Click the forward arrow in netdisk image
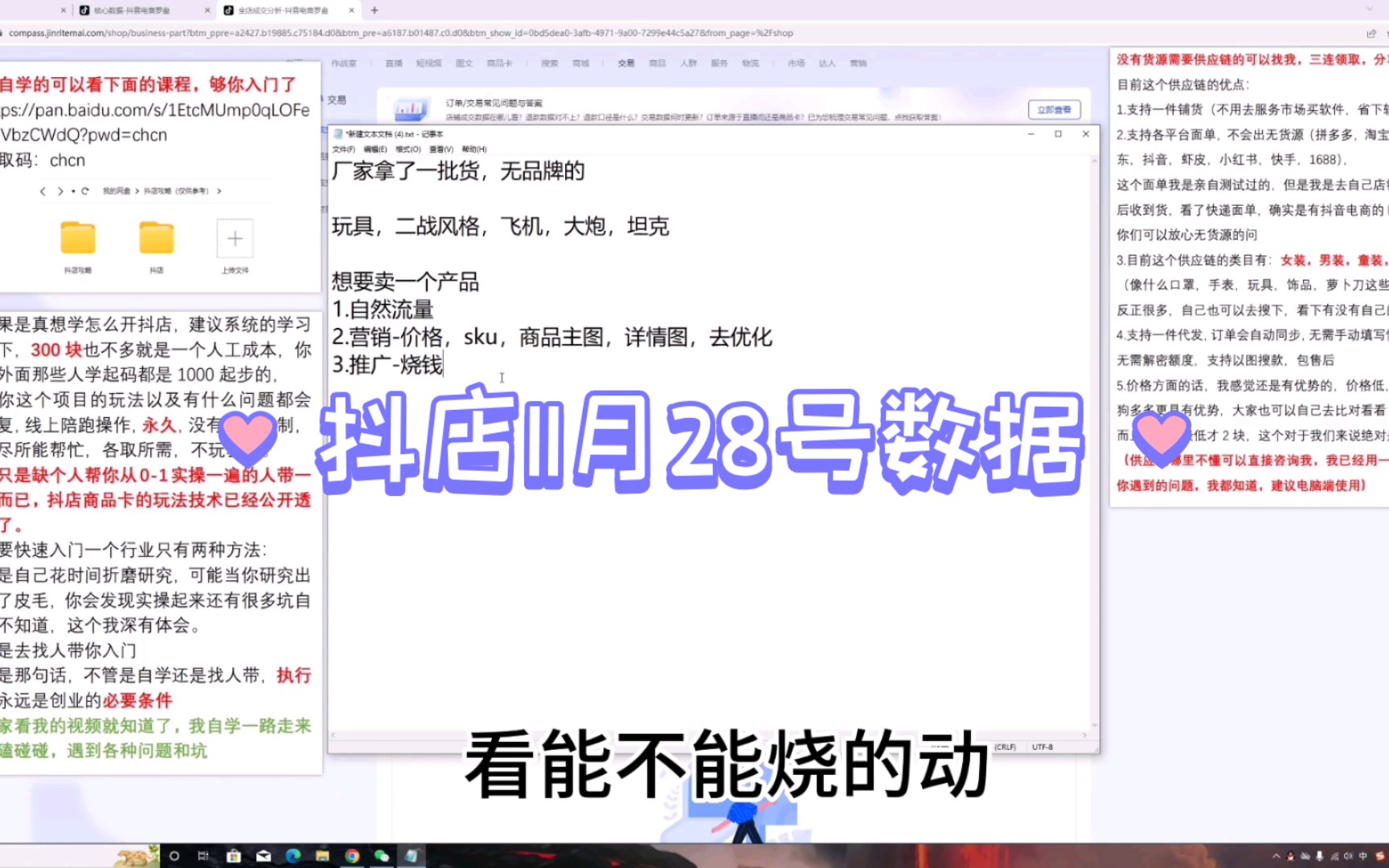Screen dimensions: 1389x868 pos(60,191)
